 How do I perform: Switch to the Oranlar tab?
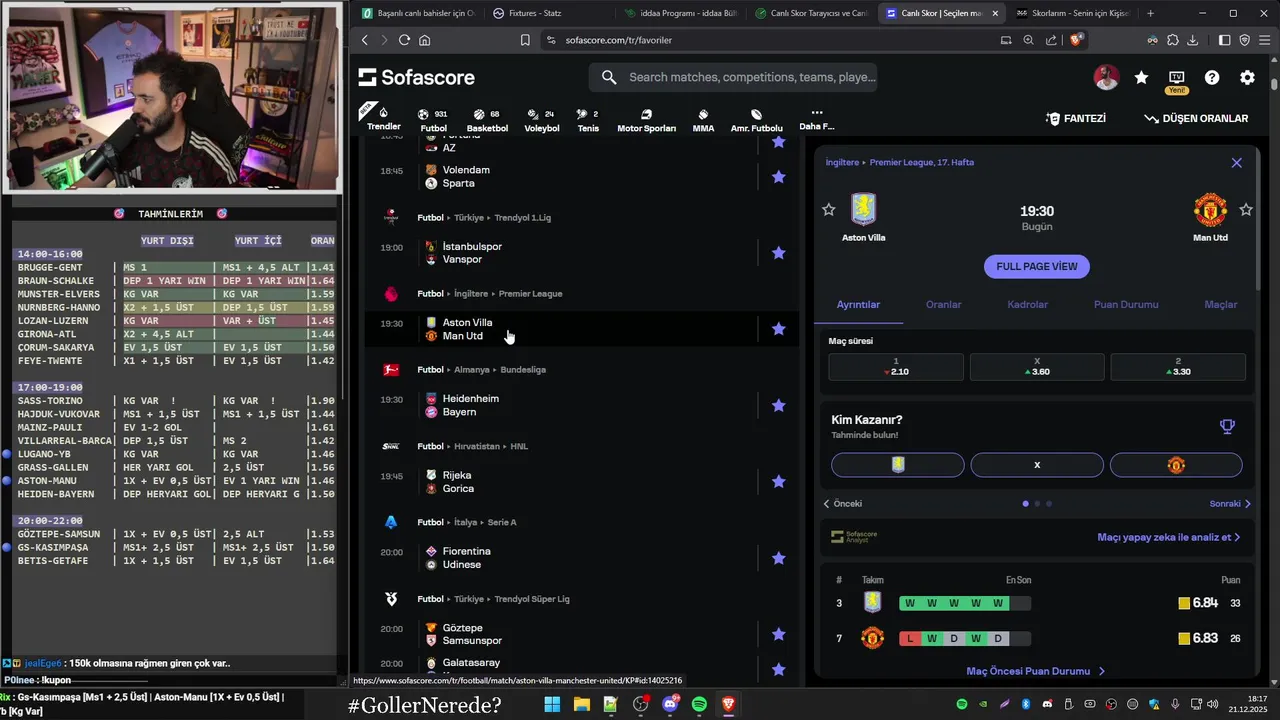[943, 305]
